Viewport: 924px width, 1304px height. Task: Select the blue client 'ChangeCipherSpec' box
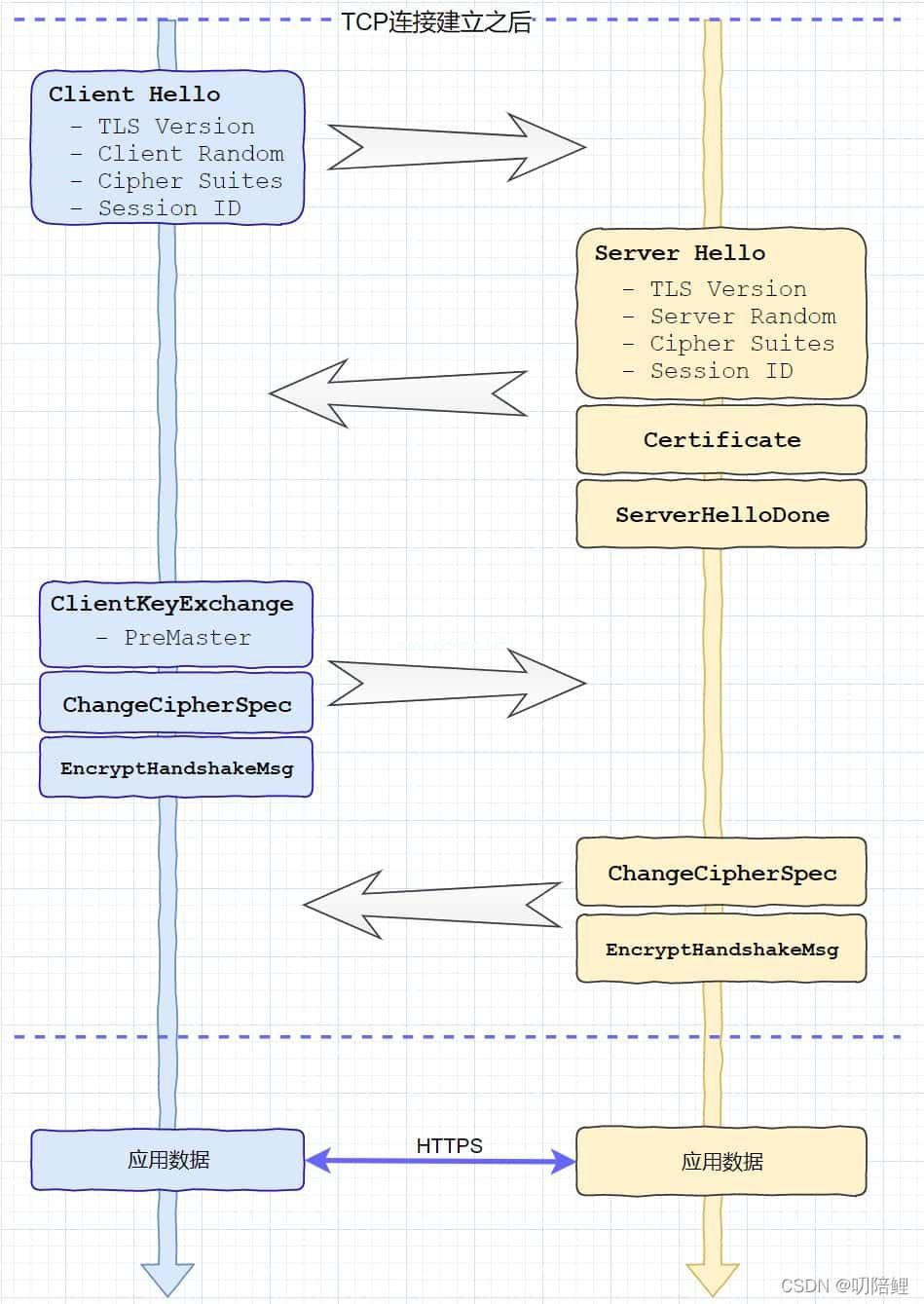click(176, 703)
